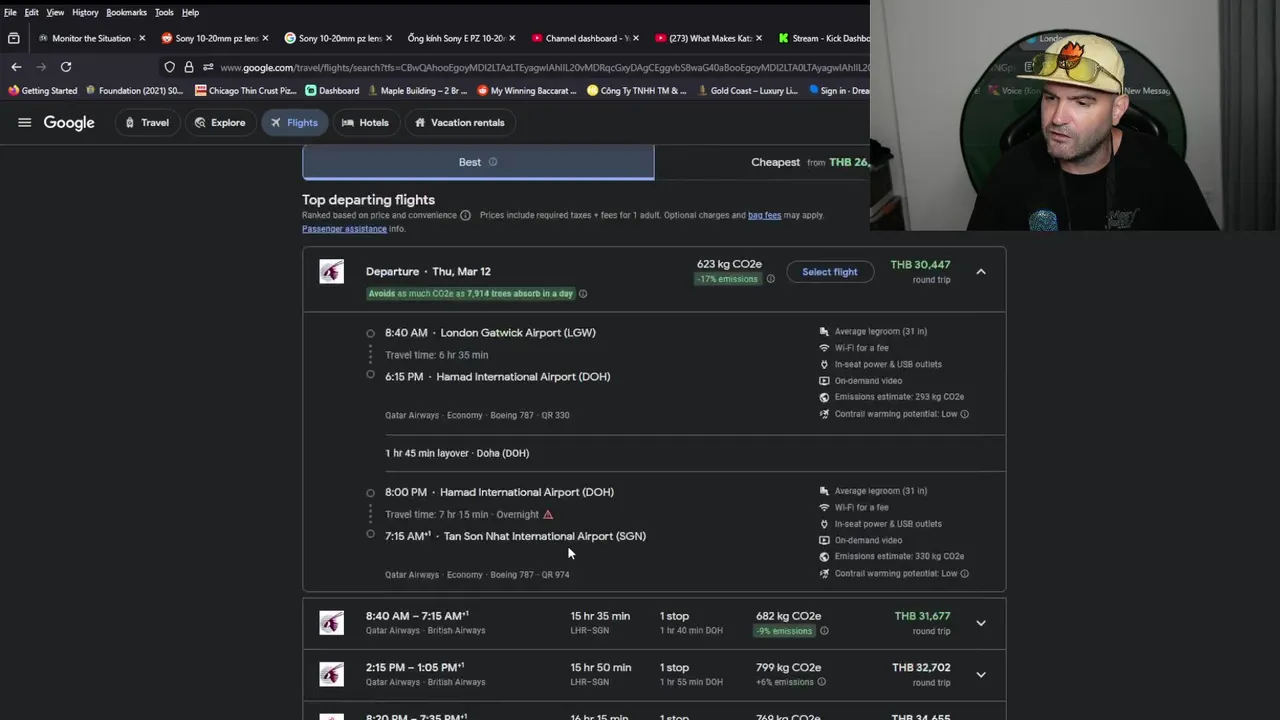The width and height of the screenshot is (1280, 720).
Task: Open the Help menu
Action: tap(190, 12)
